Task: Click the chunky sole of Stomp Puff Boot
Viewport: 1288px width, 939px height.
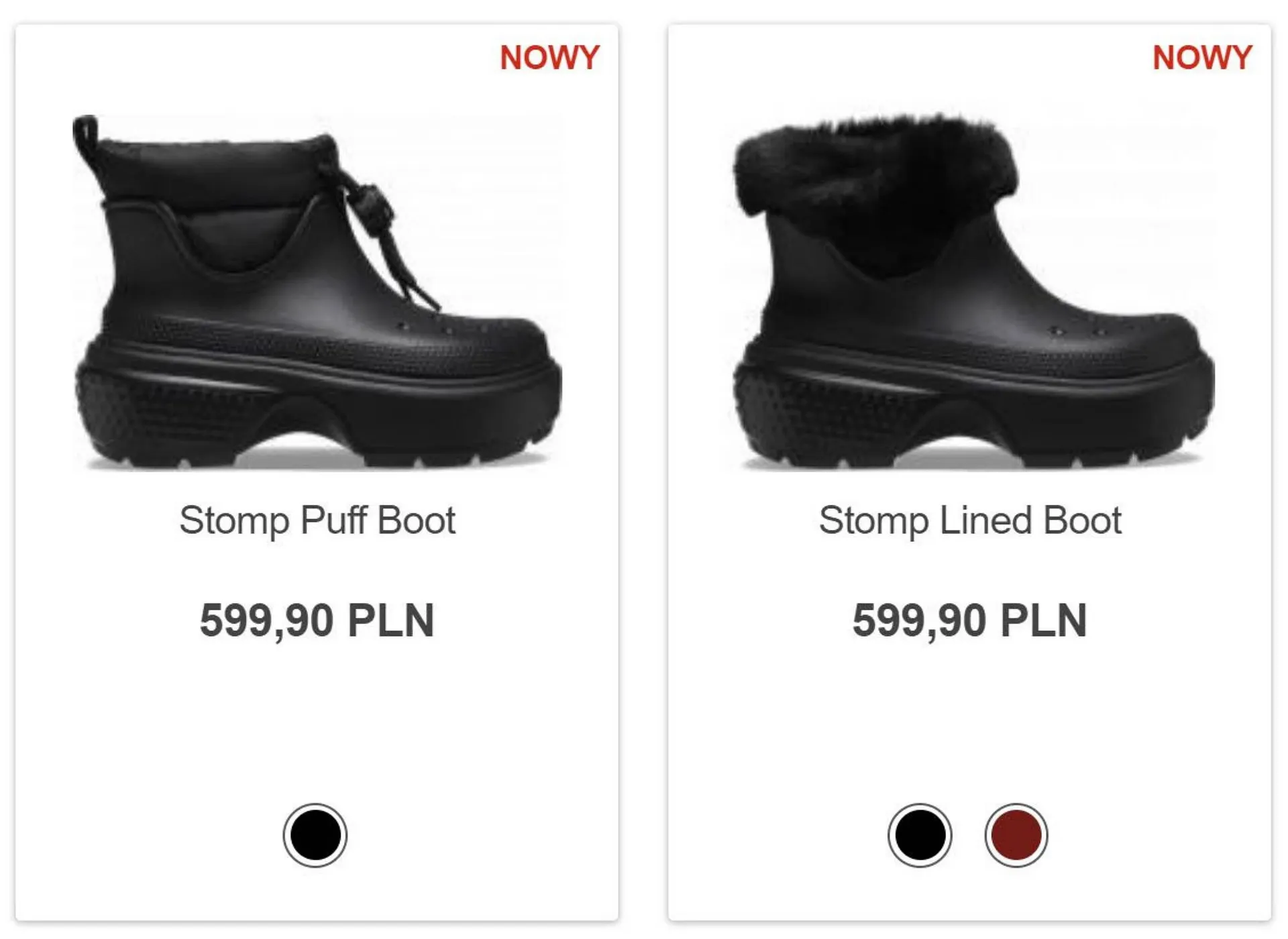Action: coord(317,416)
